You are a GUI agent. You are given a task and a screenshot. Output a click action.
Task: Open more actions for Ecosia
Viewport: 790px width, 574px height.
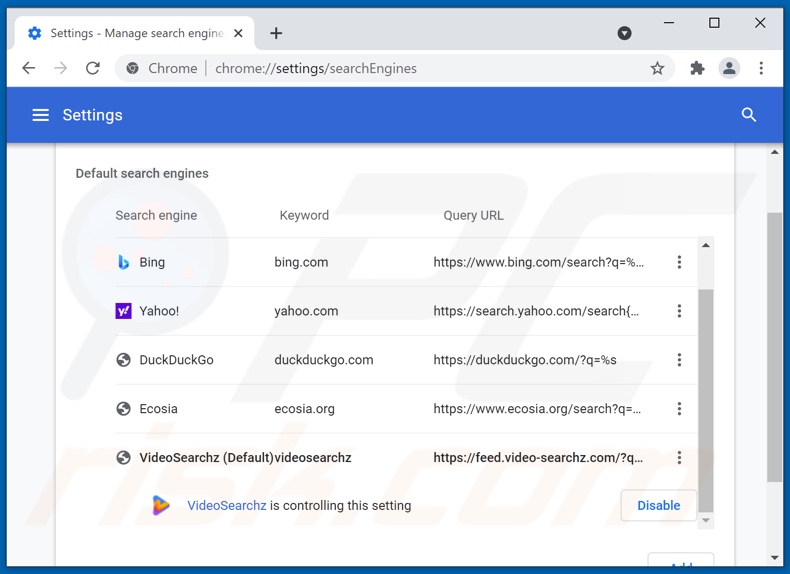click(679, 409)
